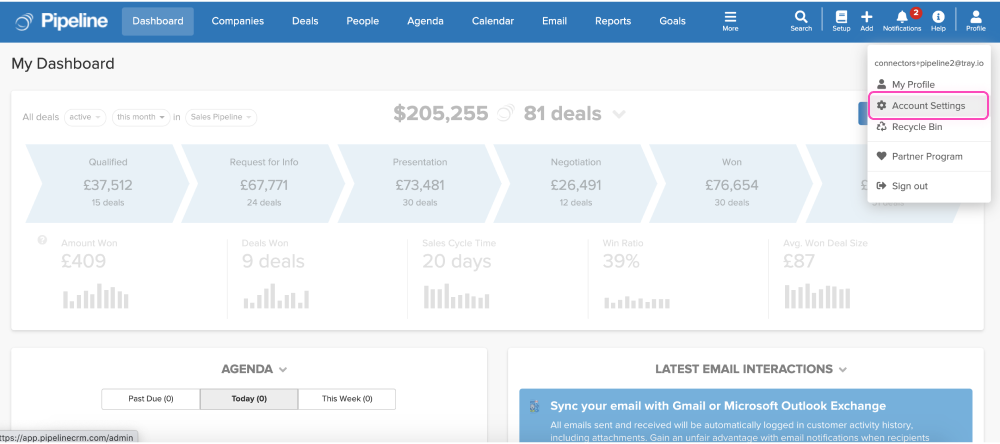Switch agenda to Past Due (0)
The height and width of the screenshot is (444, 1000).
pyautogui.click(x=151, y=399)
